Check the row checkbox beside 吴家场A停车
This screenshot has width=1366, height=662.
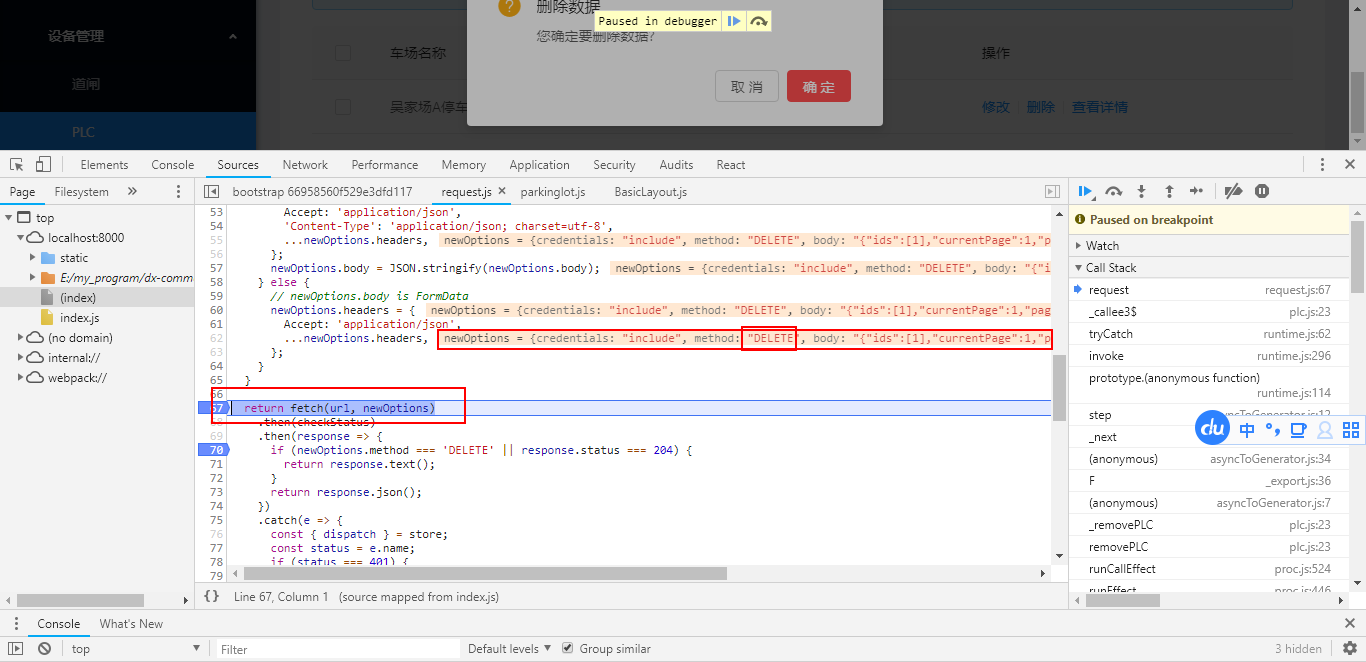pos(343,107)
